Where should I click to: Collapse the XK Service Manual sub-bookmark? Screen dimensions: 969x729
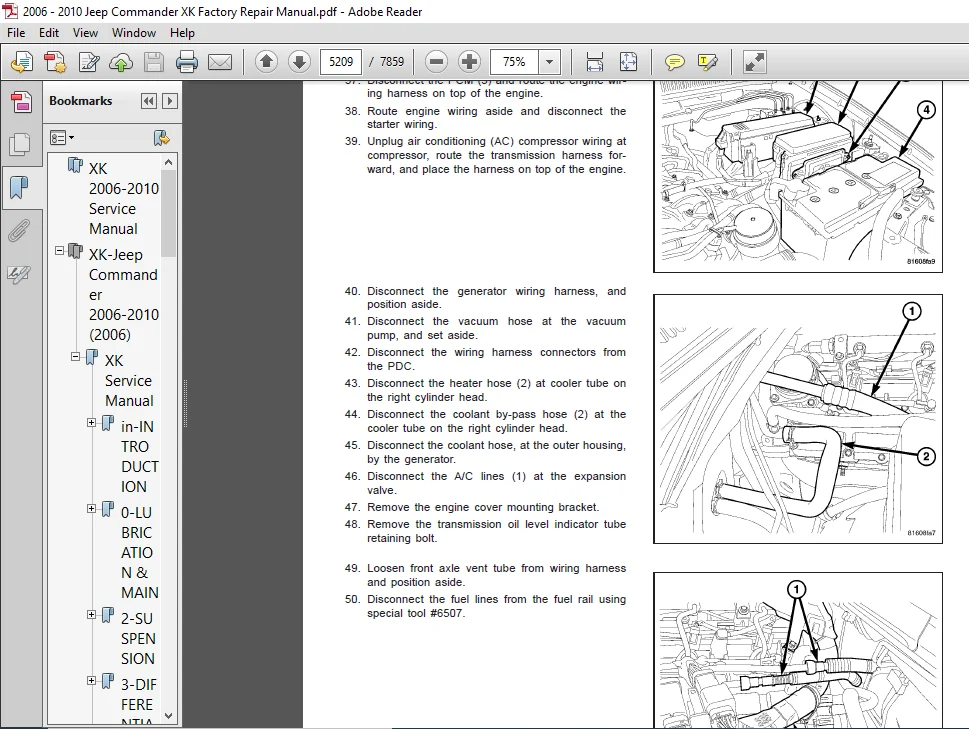coord(75,356)
